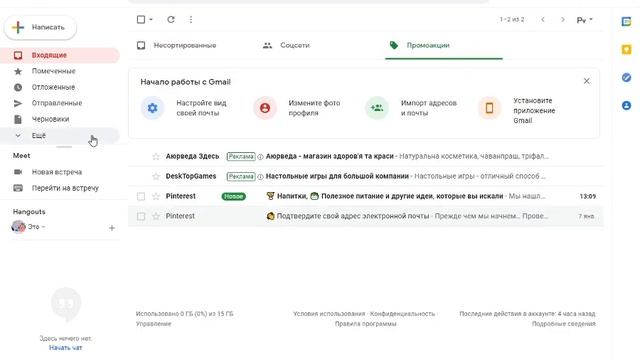
Task: Expand the Ещё more labels list
Action: pos(60,136)
